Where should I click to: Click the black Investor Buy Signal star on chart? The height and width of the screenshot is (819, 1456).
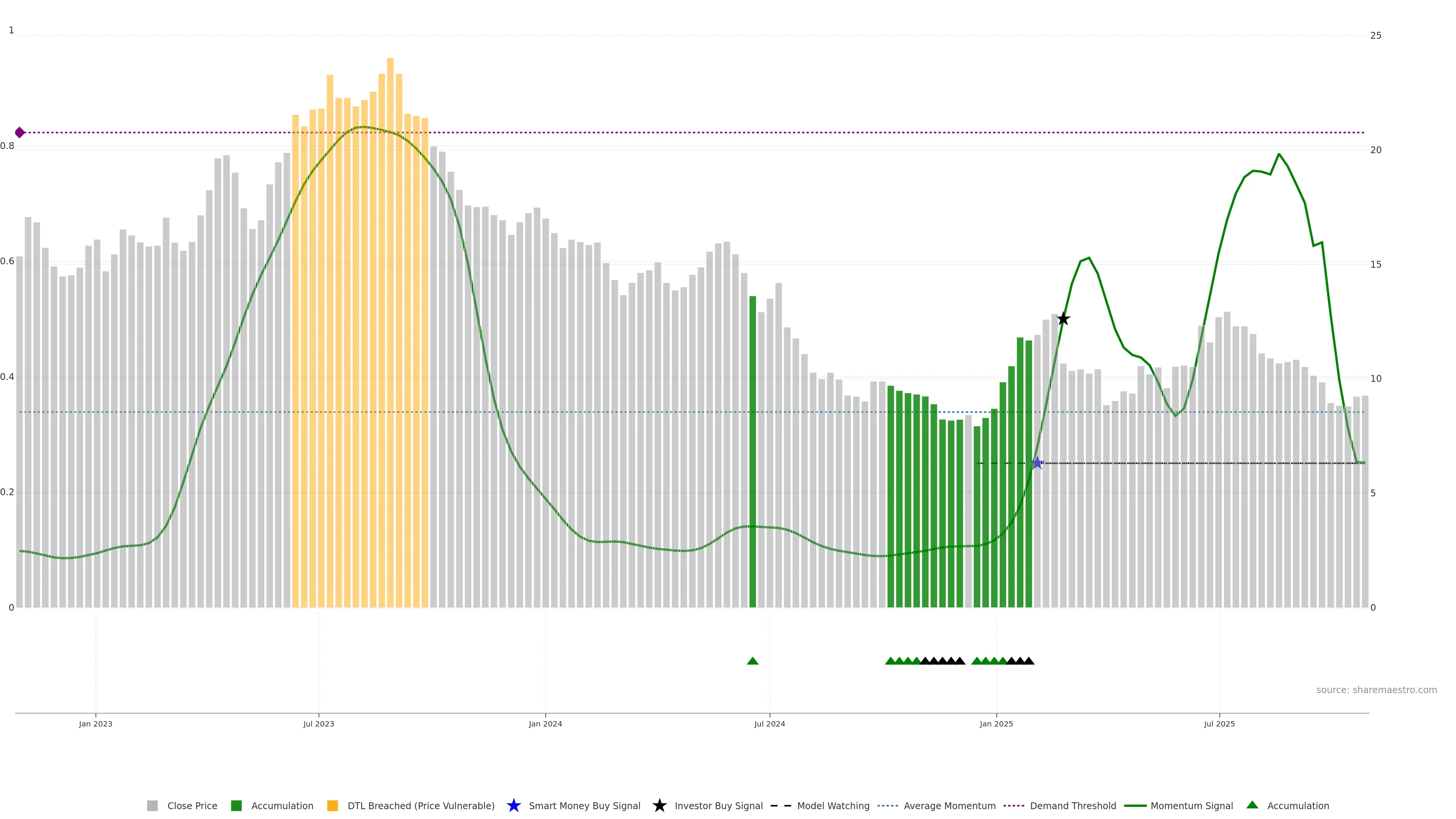click(1063, 319)
